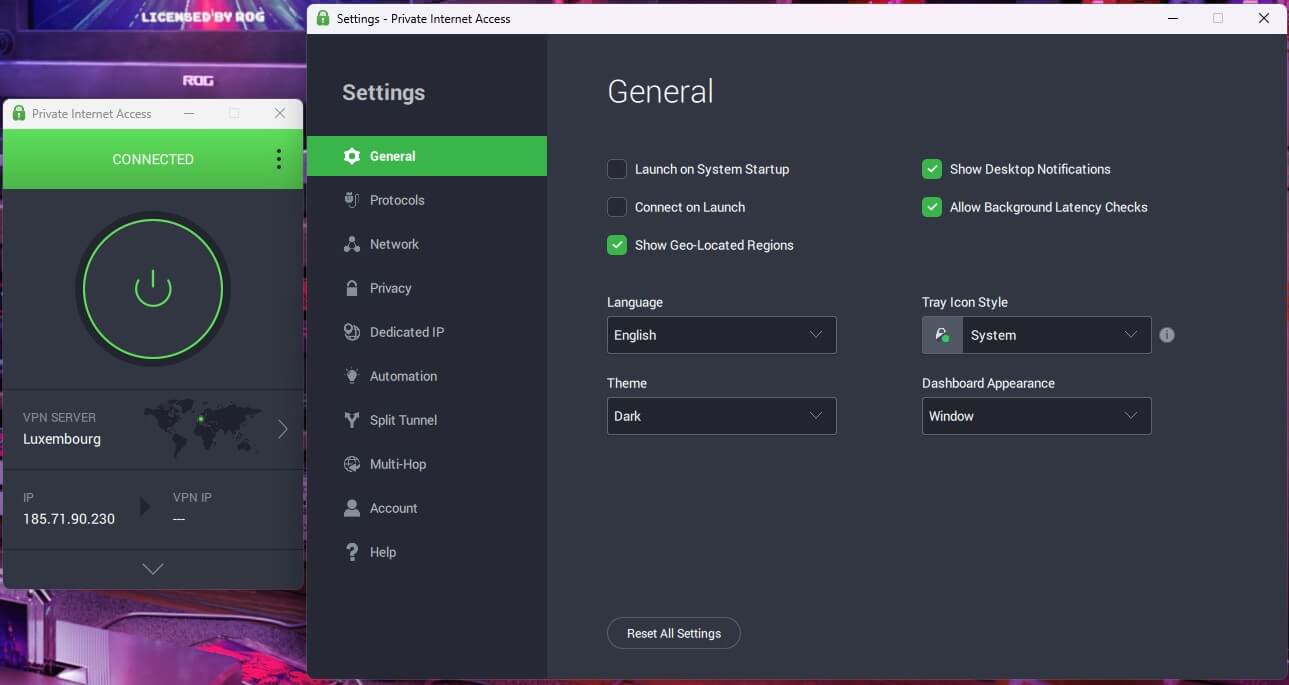Open the Dashboard Appearance dropdown
This screenshot has width=1289, height=685.
tap(1036, 416)
